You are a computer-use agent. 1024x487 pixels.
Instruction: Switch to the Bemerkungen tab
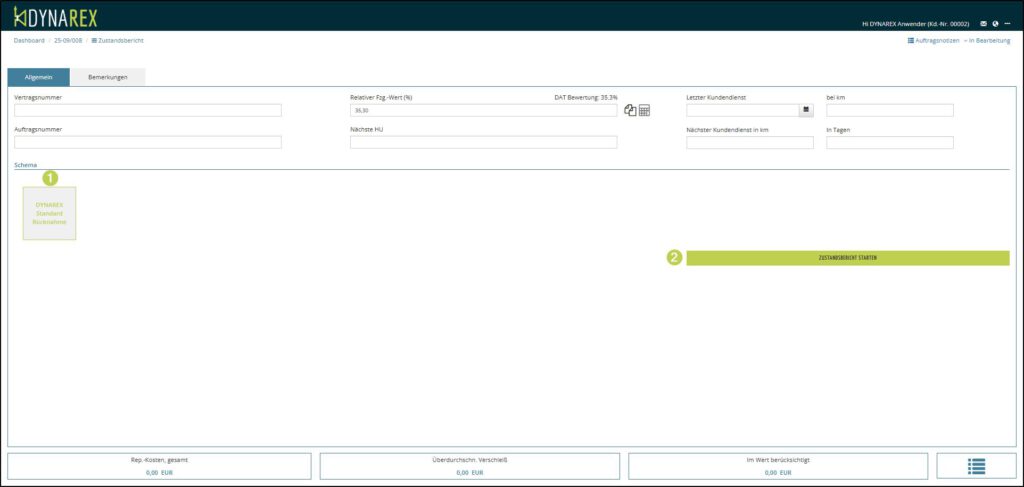point(107,77)
